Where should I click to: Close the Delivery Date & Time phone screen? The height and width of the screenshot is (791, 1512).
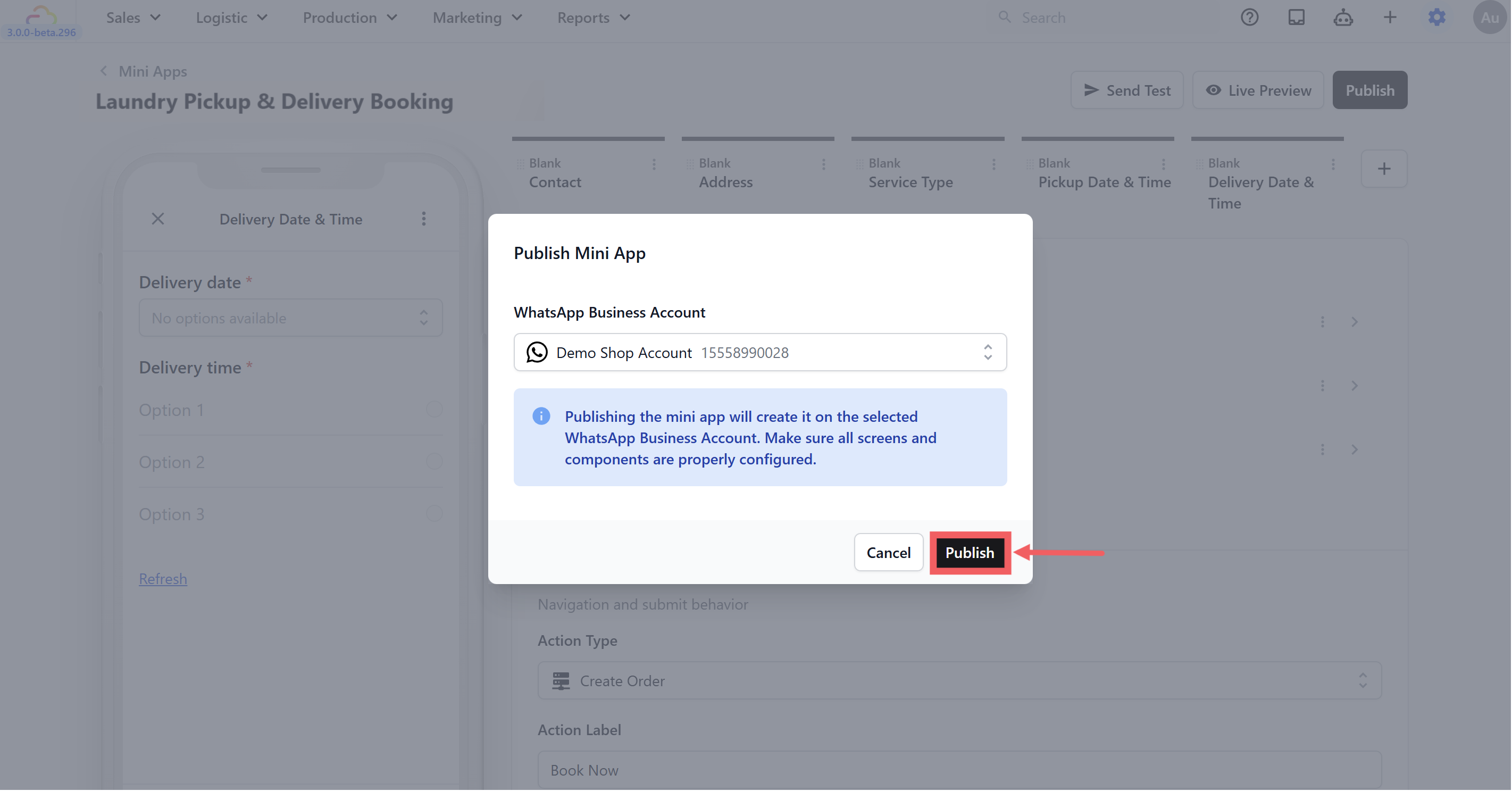tap(158, 219)
